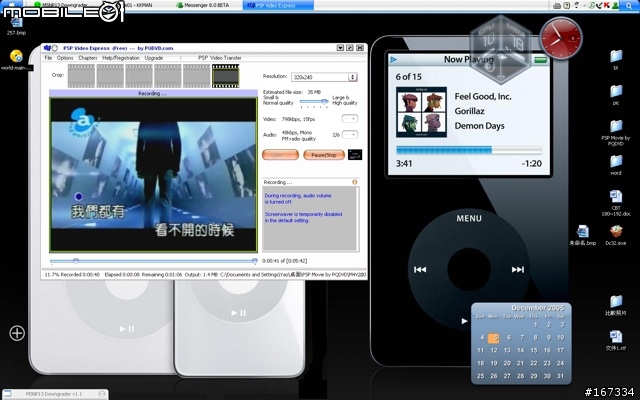This screenshot has width=640, height=400.
Task: Click the circled plus icon on the desktop
Action: point(17,333)
